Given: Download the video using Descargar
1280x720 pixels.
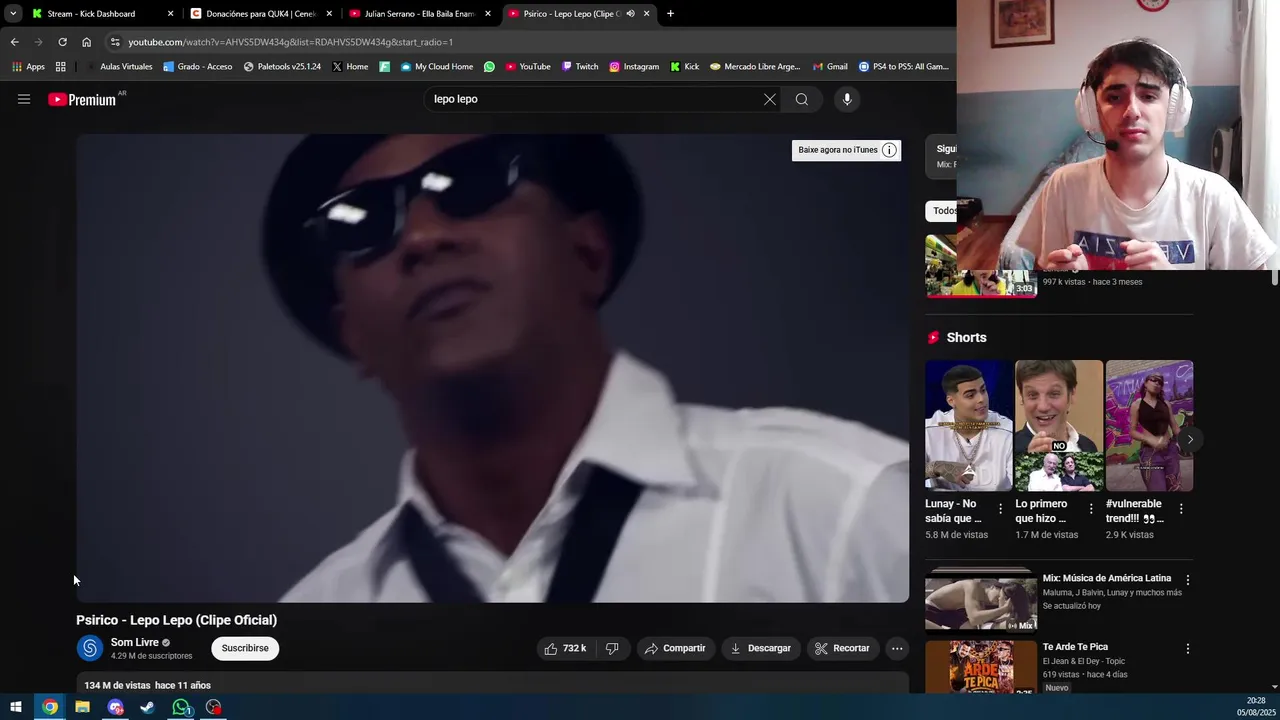Looking at the screenshot, I should [x=761, y=648].
